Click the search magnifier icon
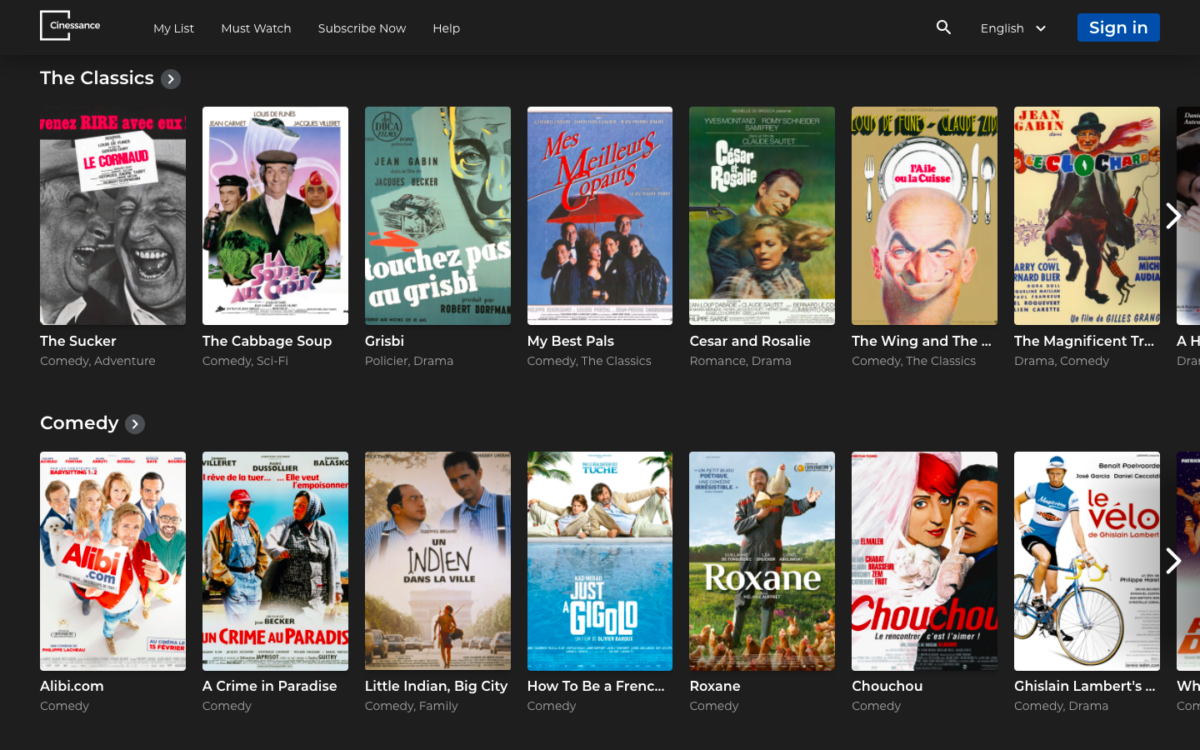The height and width of the screenshot is (750, 1200). (943, 27)
